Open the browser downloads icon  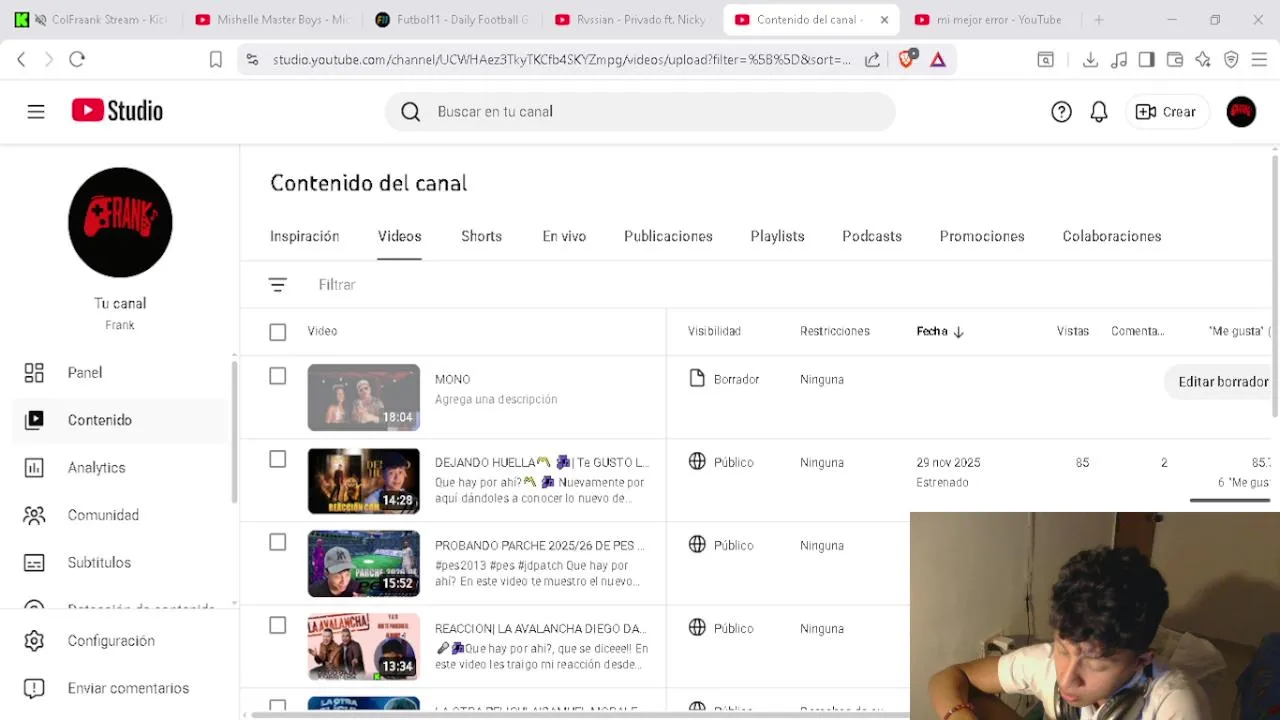(x=1091, y=59)
